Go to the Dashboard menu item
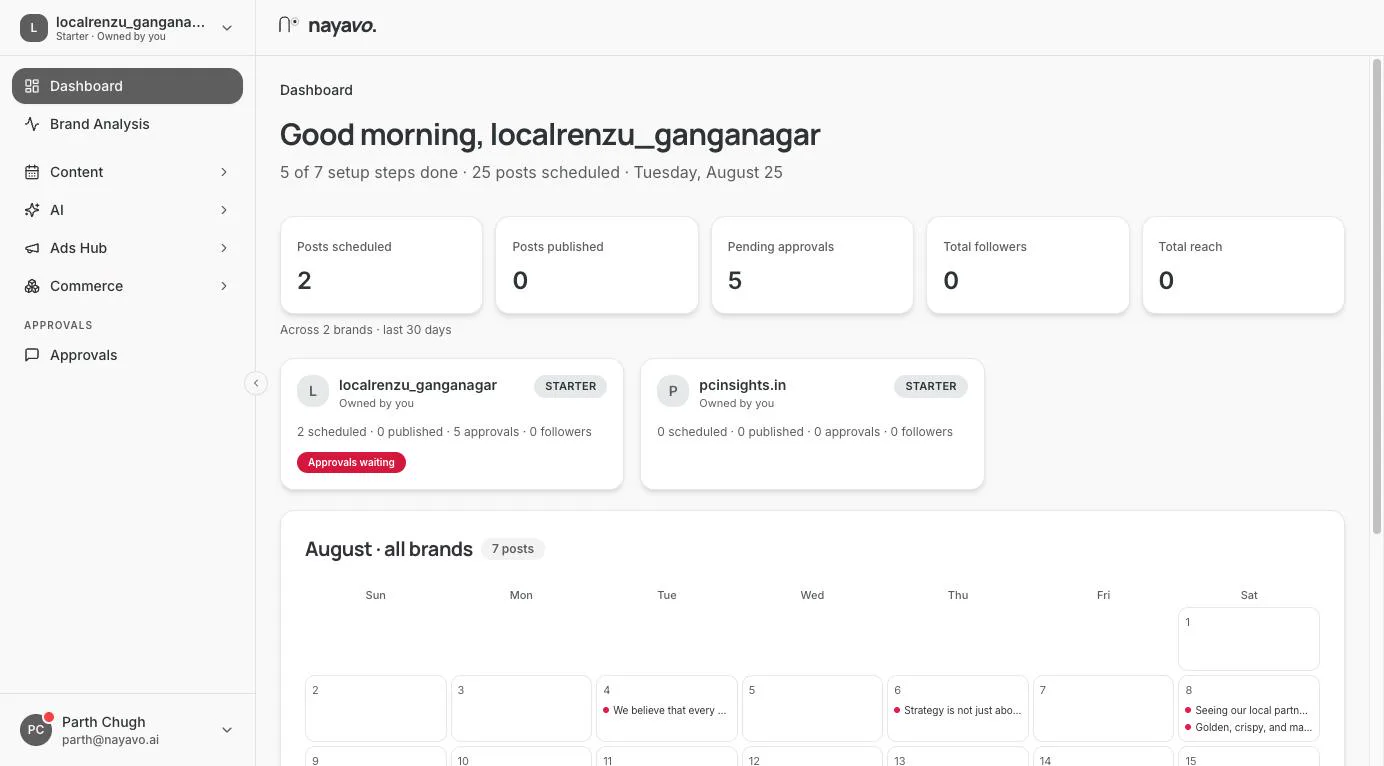This screenshot has width=1384, height=766. (127, 86)
